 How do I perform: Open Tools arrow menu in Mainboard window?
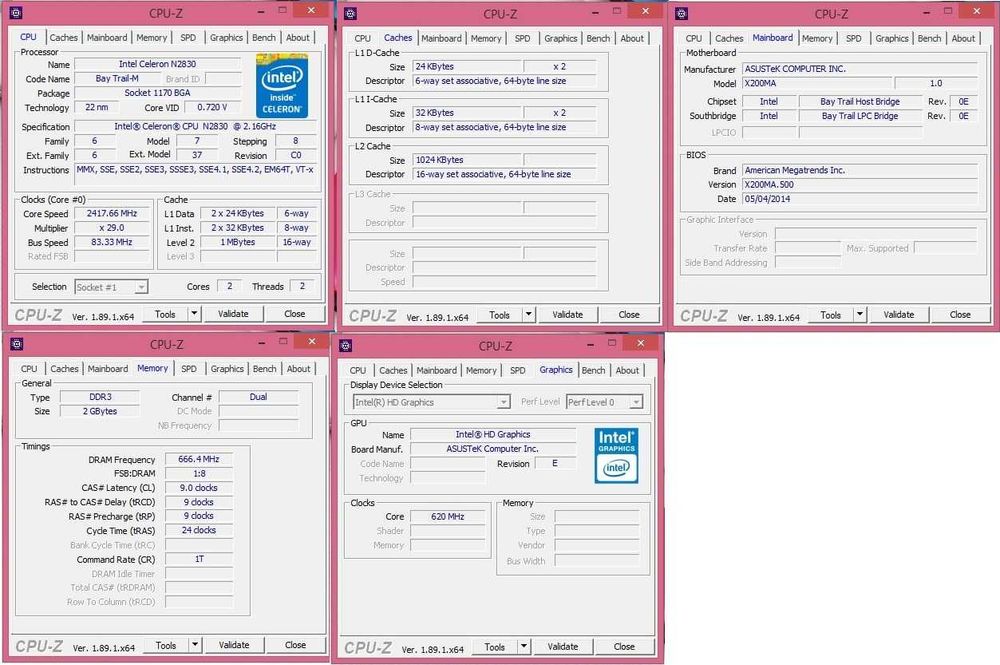[860, 314]
